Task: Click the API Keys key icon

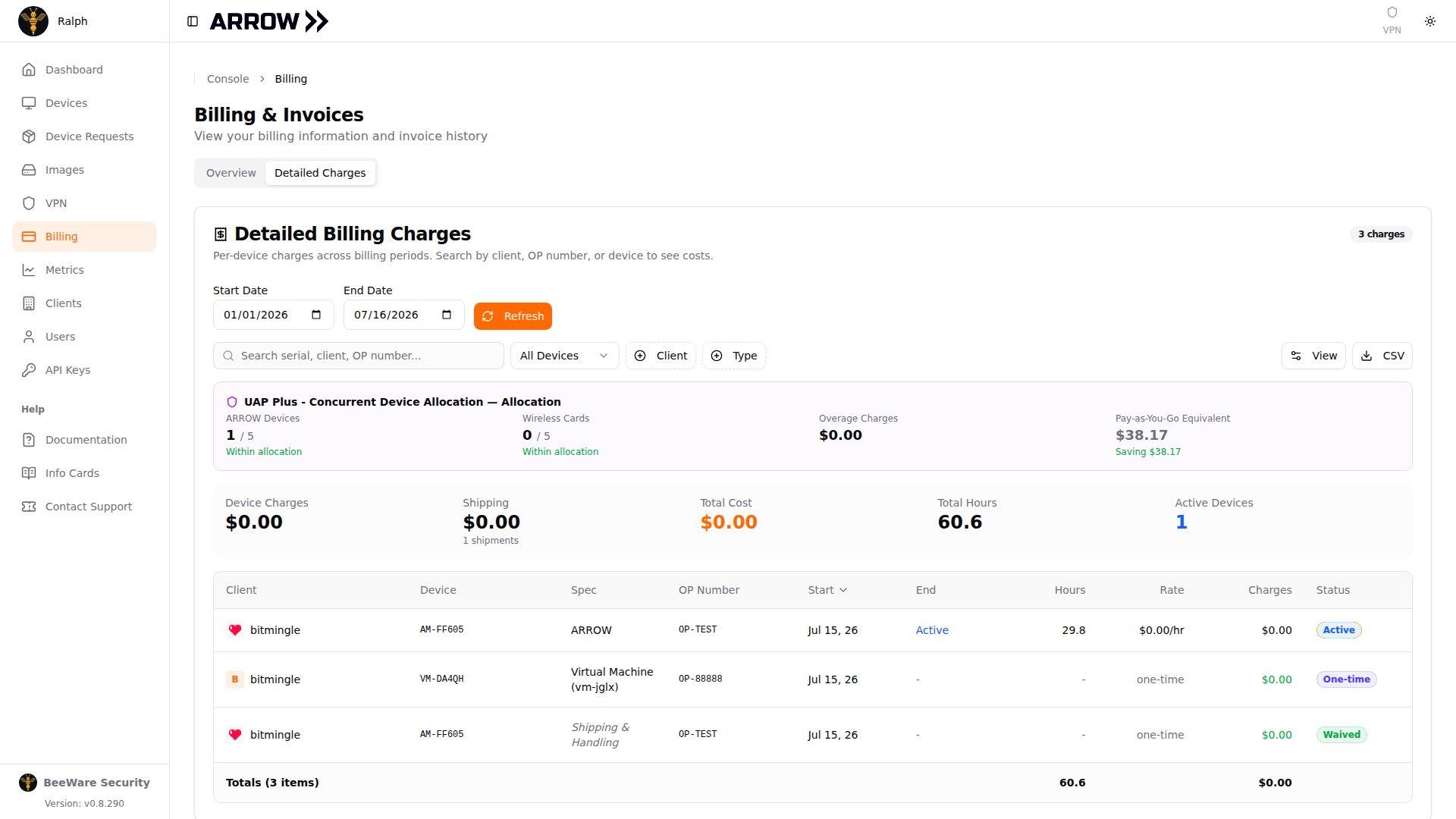Action: 29,370
